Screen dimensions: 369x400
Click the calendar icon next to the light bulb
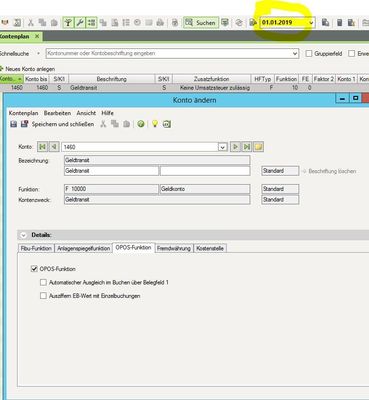[x=167, y=124]
